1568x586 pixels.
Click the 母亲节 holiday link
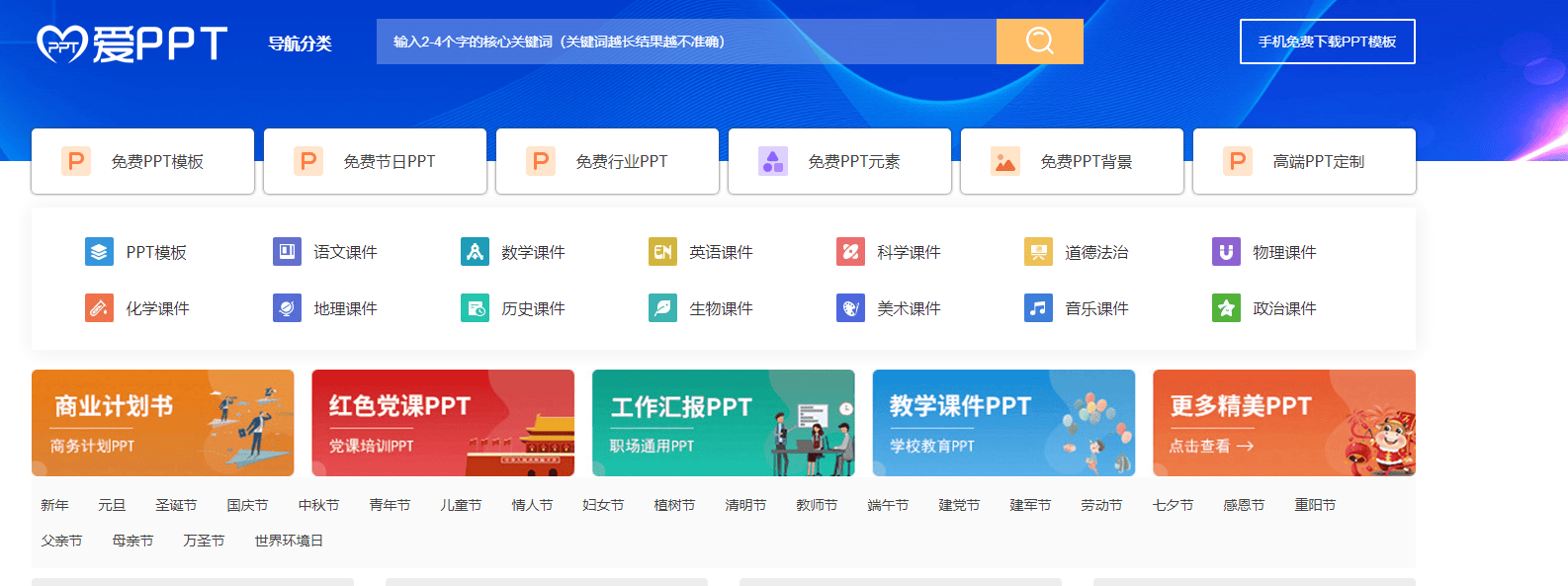(x=132, y=541)
